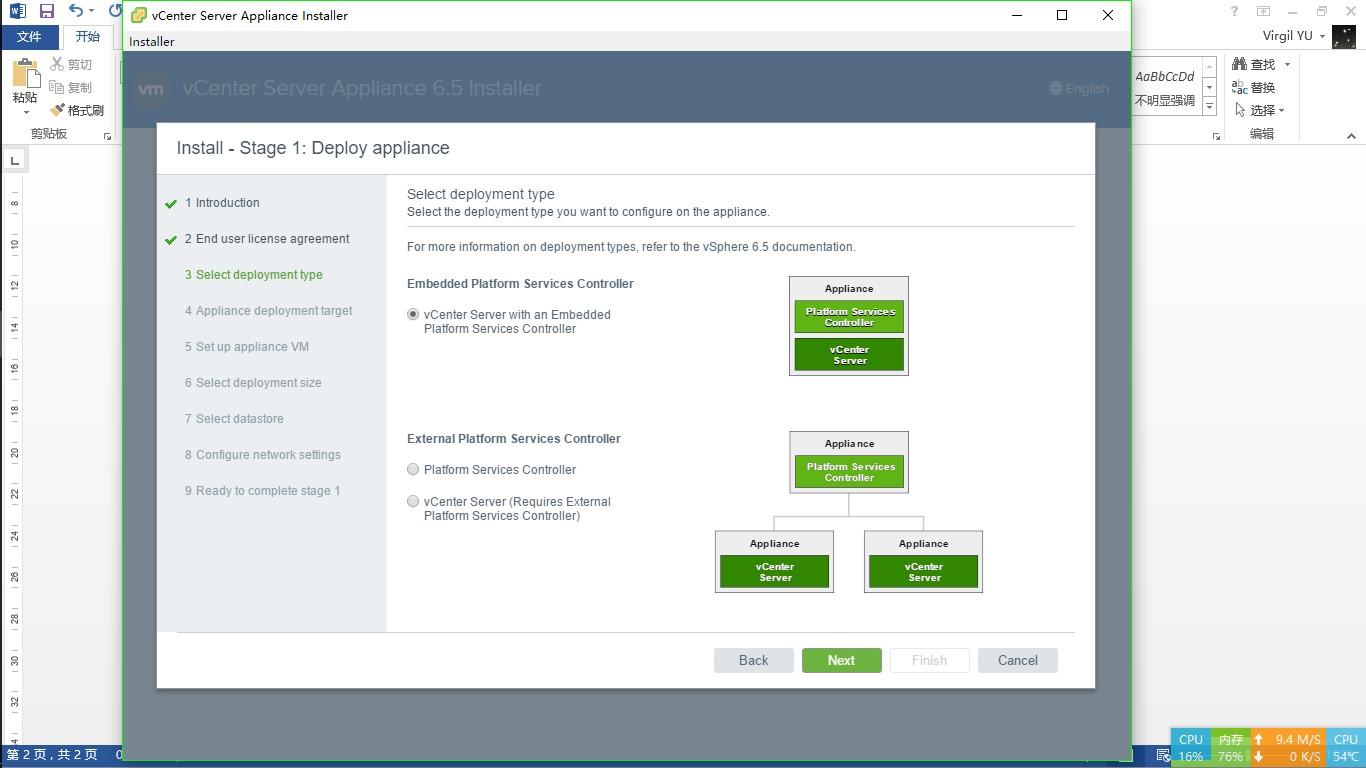The width and height of the screenshot is (1366, 768).
Task: Open the English language selector
Action: pyautogui.click(x=1079, y=88)
